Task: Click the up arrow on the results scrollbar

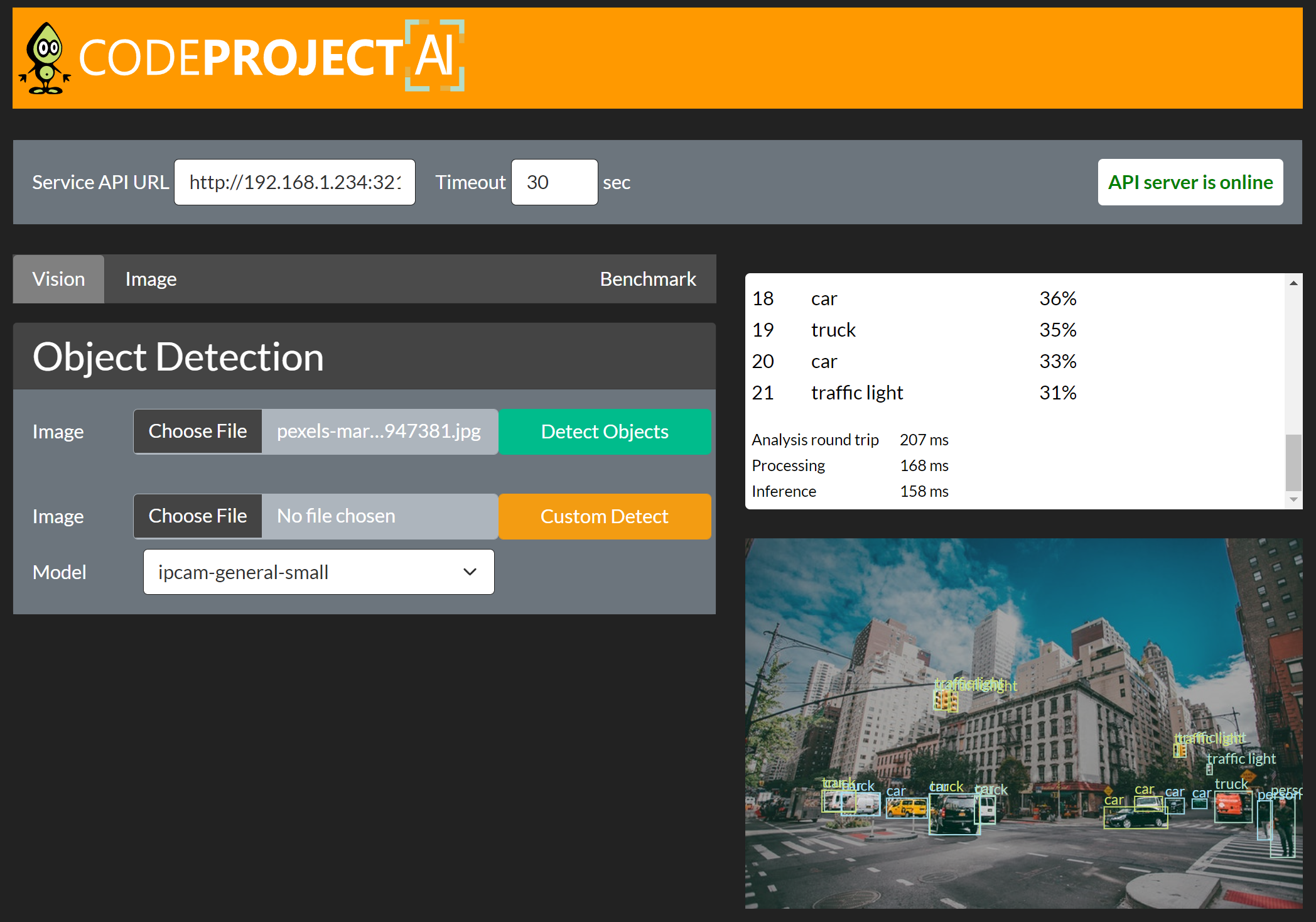Action: point(1294,283)
